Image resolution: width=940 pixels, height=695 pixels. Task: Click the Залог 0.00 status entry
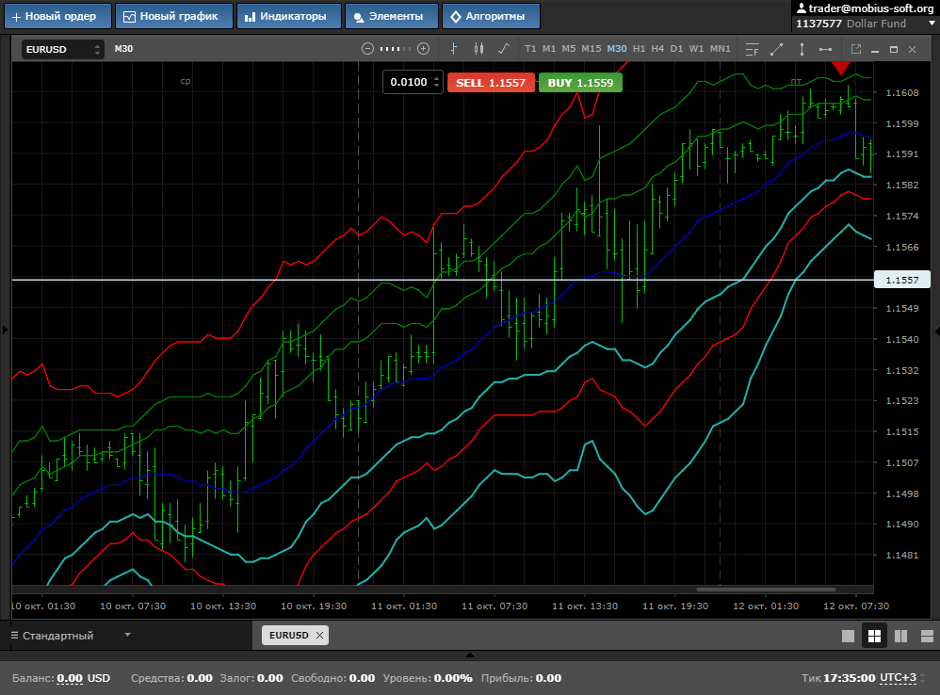(251, 678)
